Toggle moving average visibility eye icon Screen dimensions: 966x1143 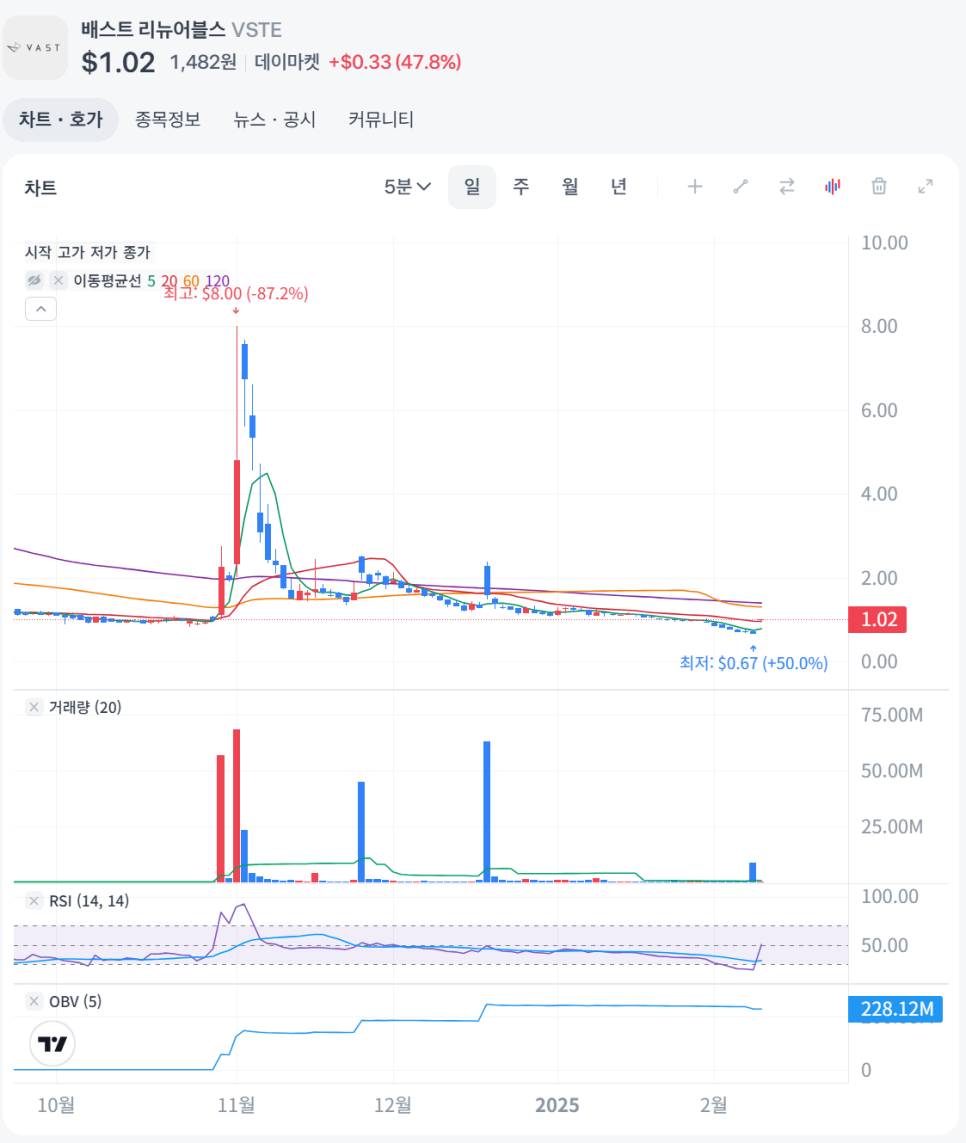[34, 281]
